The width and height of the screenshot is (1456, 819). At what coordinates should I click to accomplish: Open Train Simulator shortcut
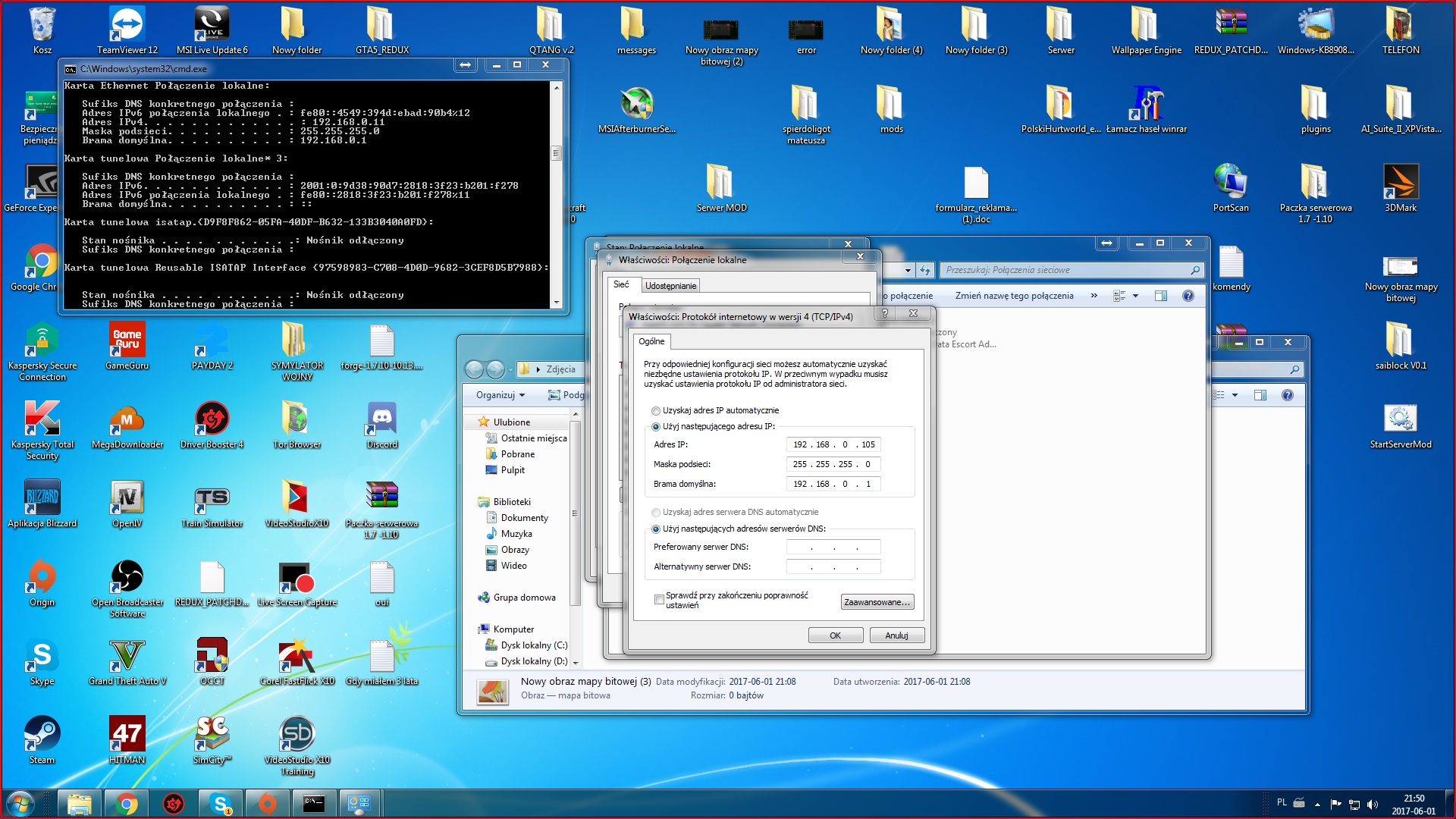coord(212,504)
